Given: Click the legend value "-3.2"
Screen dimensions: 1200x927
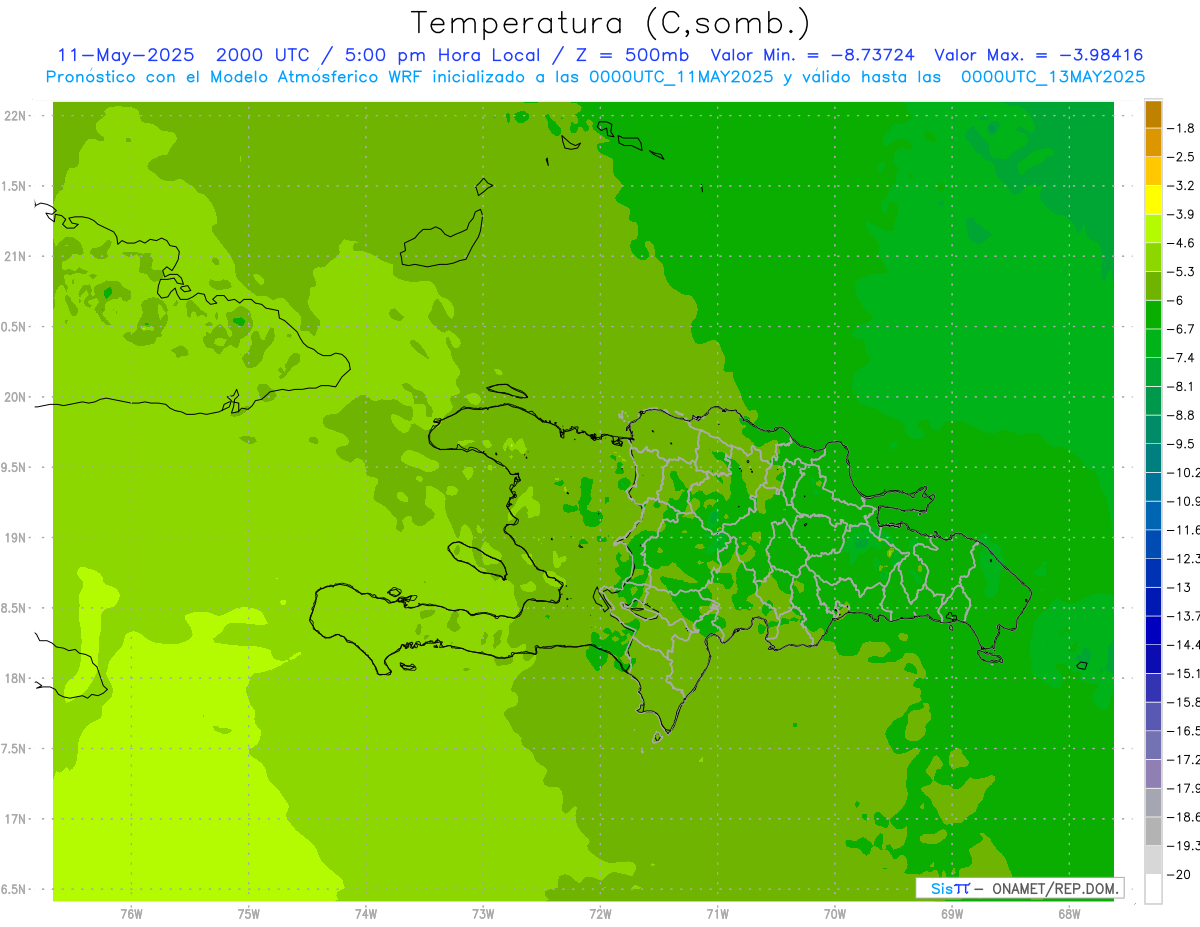Looking at the screenshot, I should (x=1182, y=186).
